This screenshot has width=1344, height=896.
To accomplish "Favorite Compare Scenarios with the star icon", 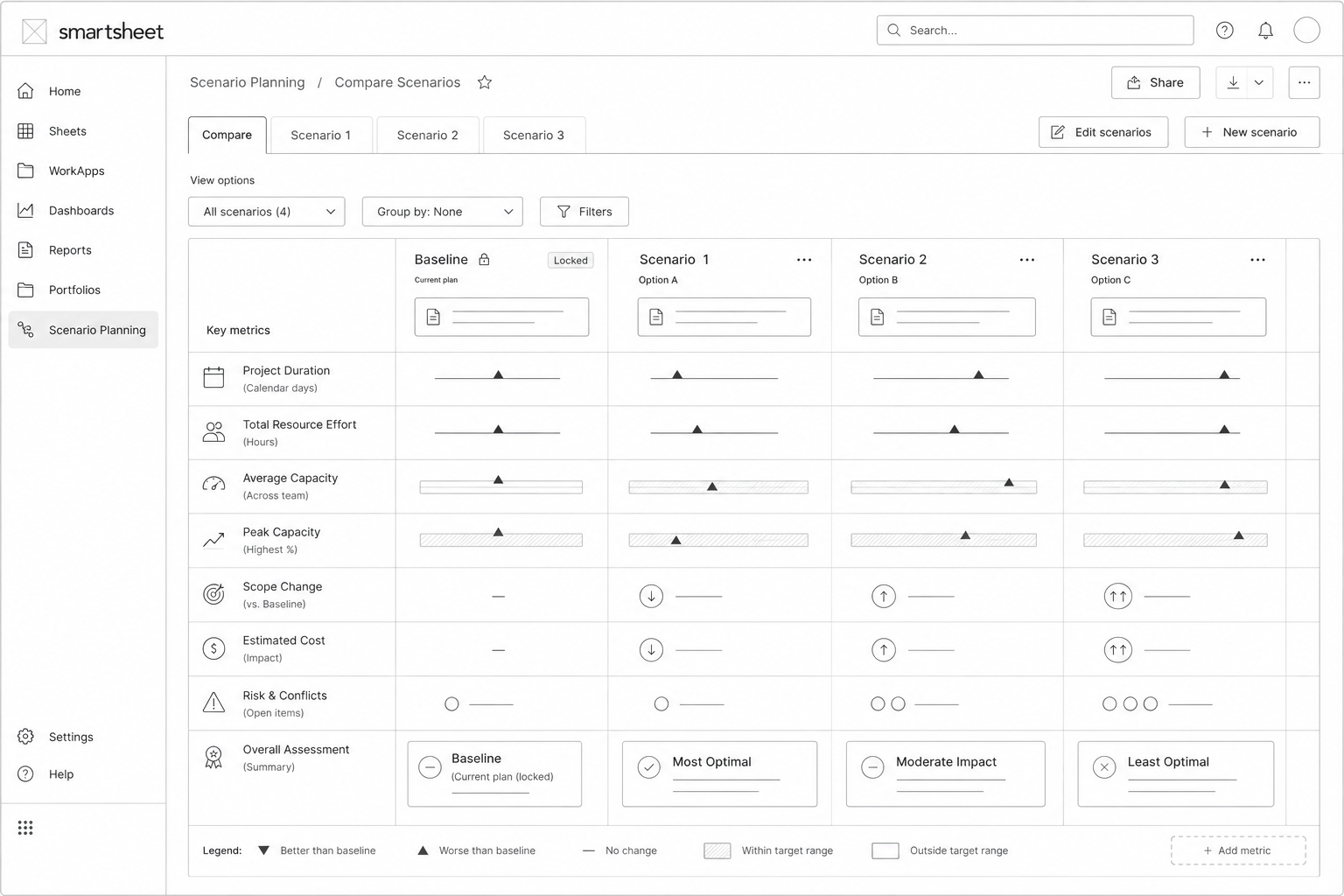I will 485,82.
